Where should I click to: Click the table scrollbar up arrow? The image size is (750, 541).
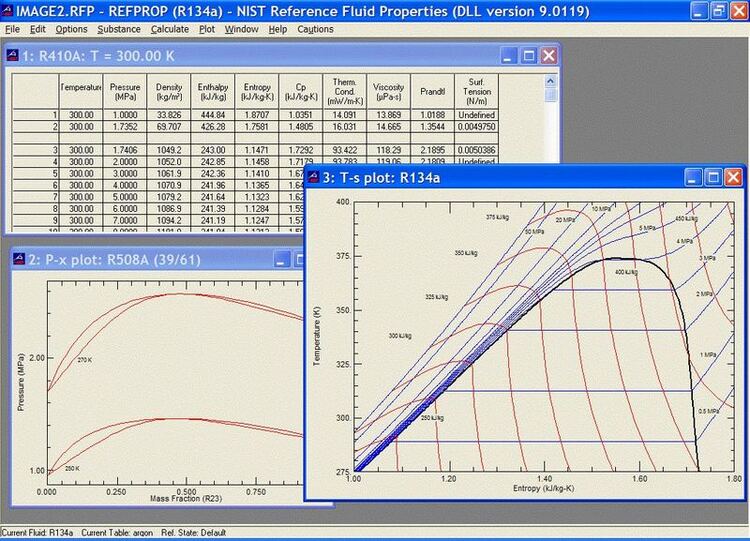tap(551, 80)
